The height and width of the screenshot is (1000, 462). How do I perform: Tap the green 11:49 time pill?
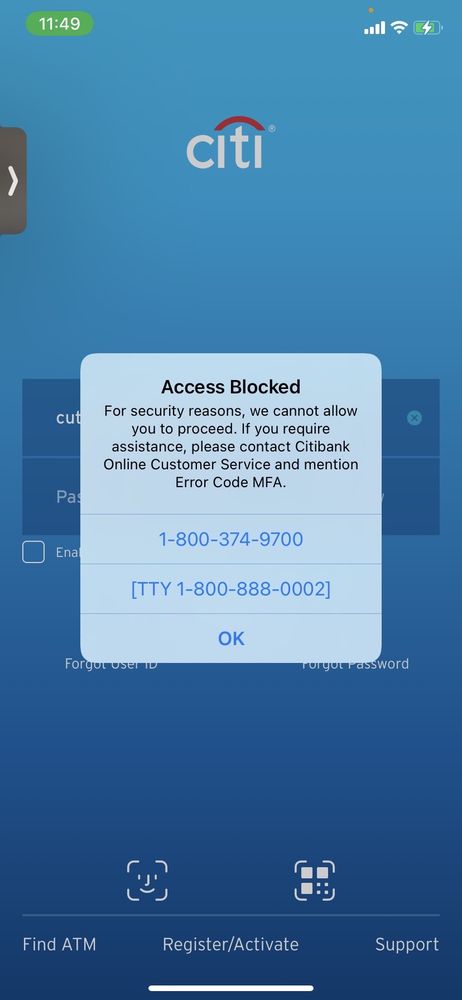(x=59, y=24)
